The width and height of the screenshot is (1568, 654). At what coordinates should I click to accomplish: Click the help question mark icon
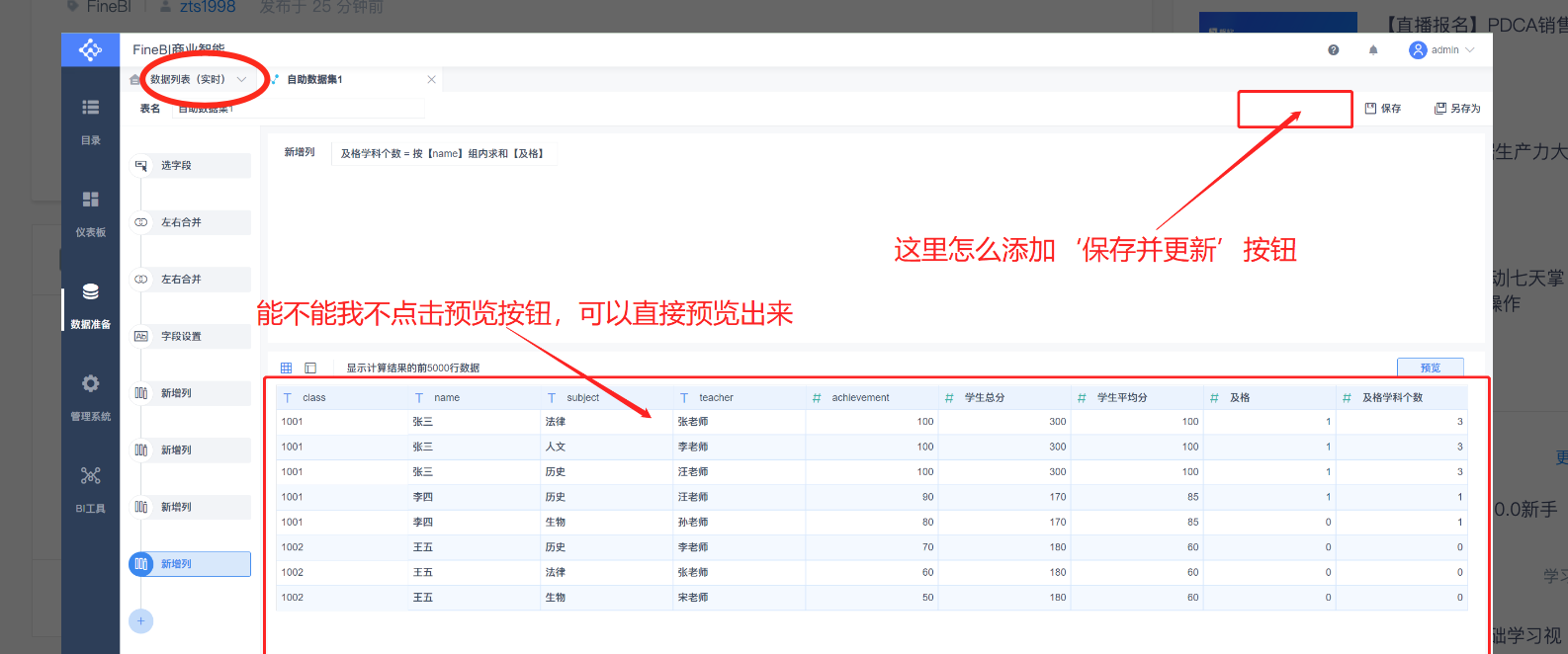click(1333, 49)
